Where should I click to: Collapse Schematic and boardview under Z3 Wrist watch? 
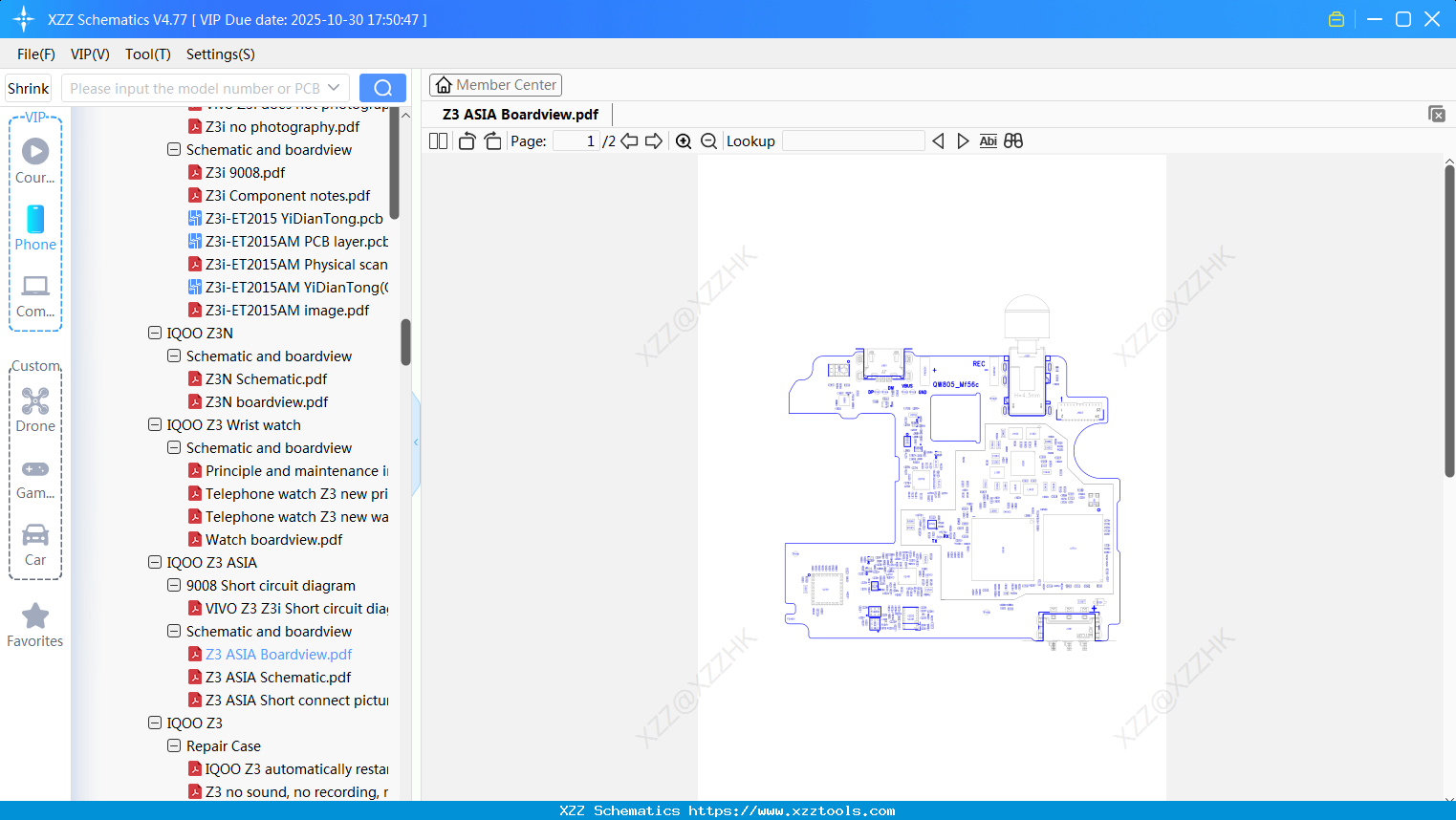(x=174, y=448)
